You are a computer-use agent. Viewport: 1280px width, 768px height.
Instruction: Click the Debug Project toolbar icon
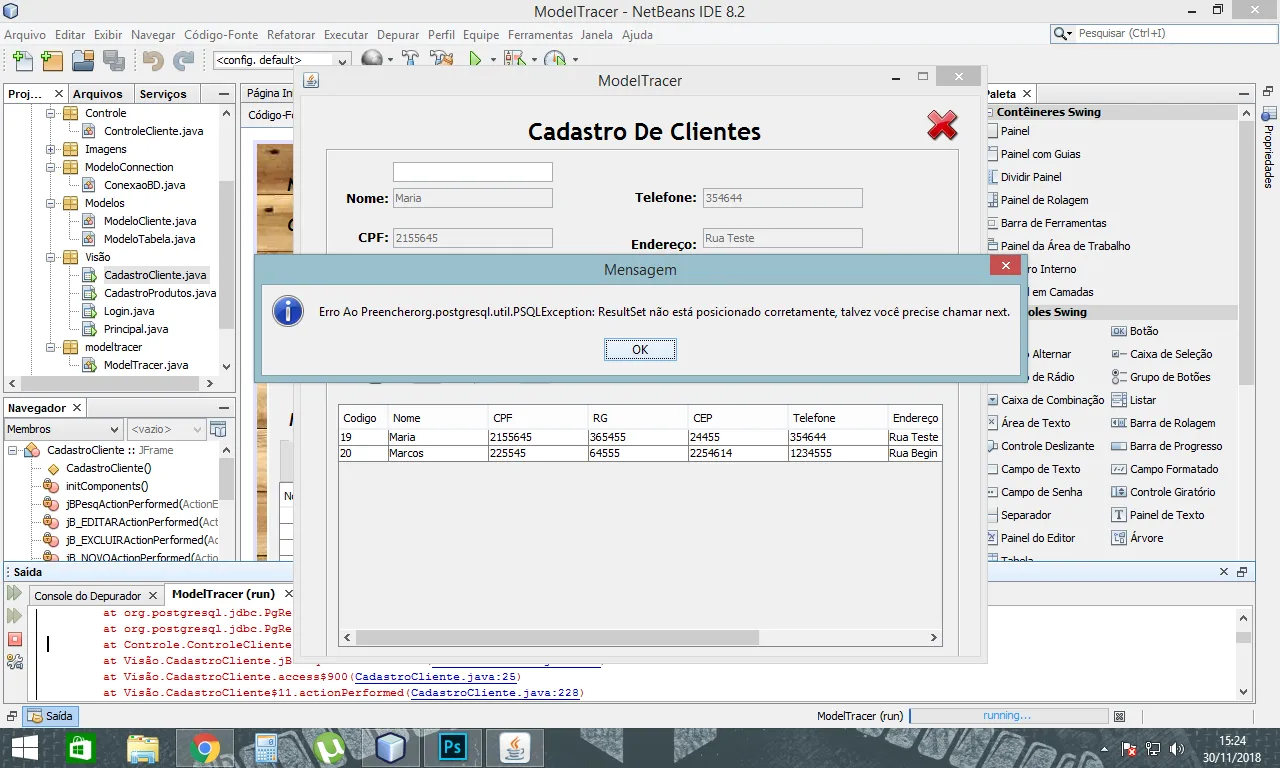514,60
